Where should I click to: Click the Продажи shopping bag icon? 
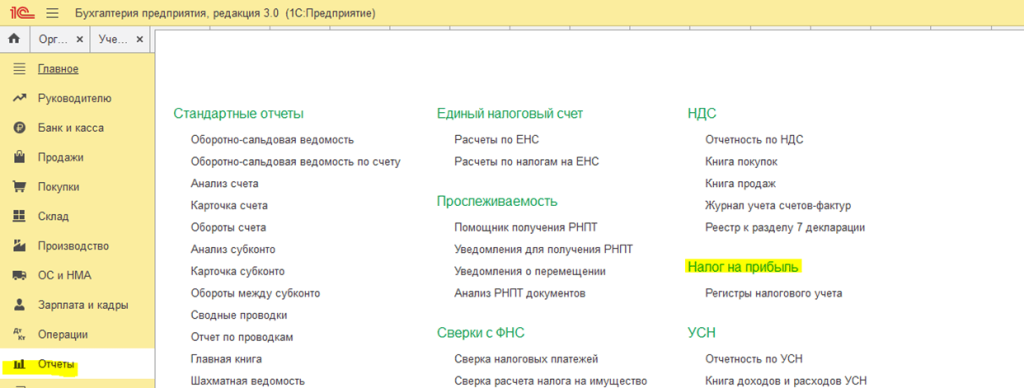(19, 157)
